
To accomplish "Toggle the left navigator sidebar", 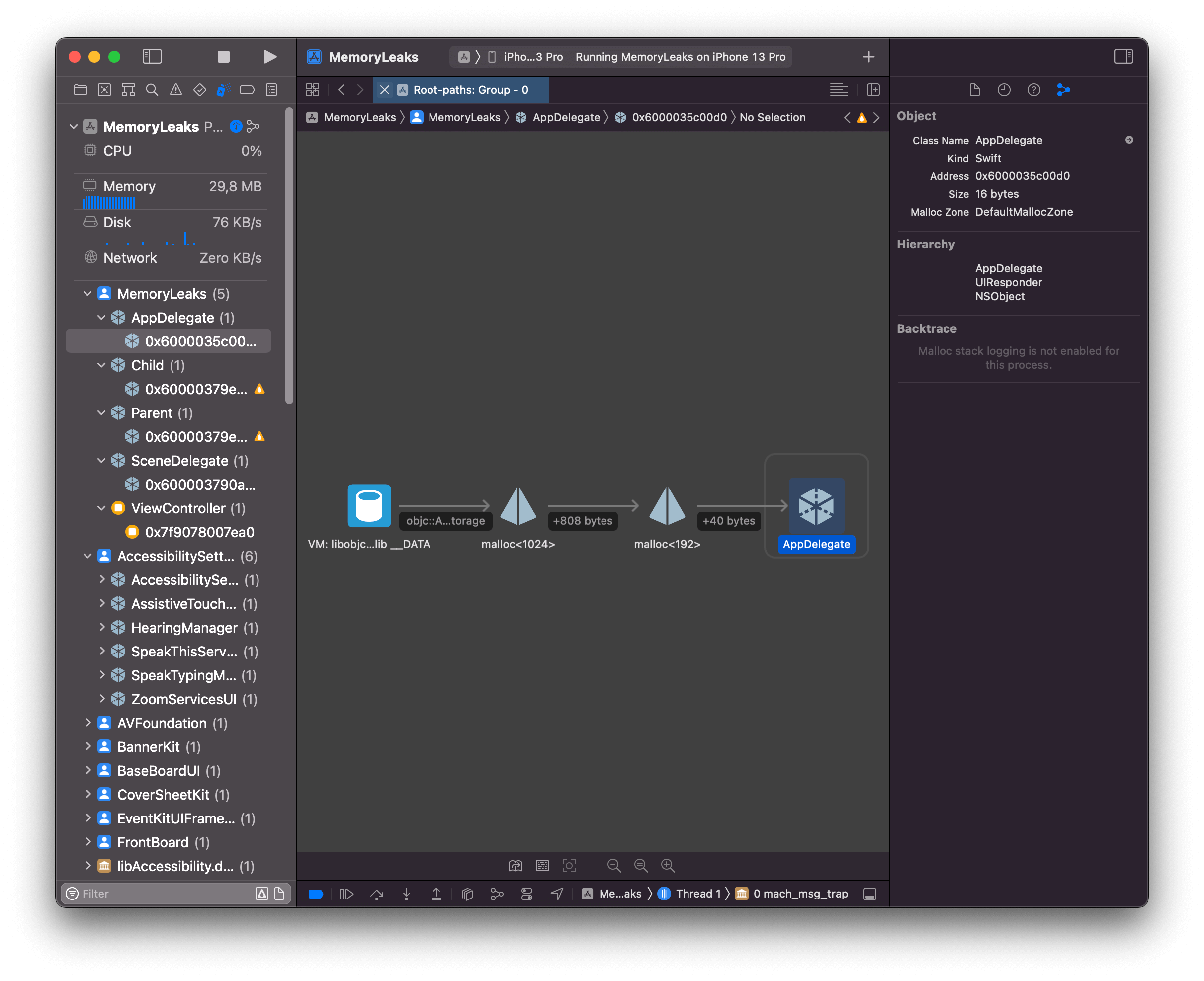I will coord(152,57).
